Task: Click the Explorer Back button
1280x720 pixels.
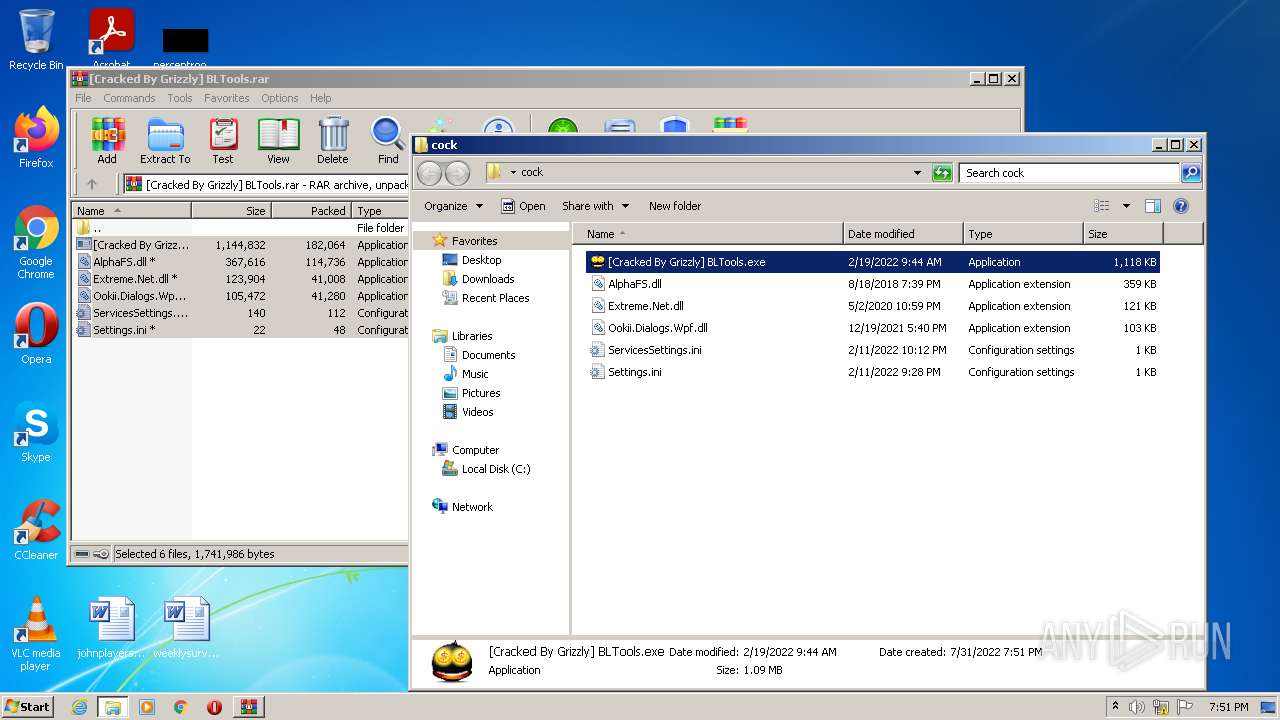Action: (429, 173)
